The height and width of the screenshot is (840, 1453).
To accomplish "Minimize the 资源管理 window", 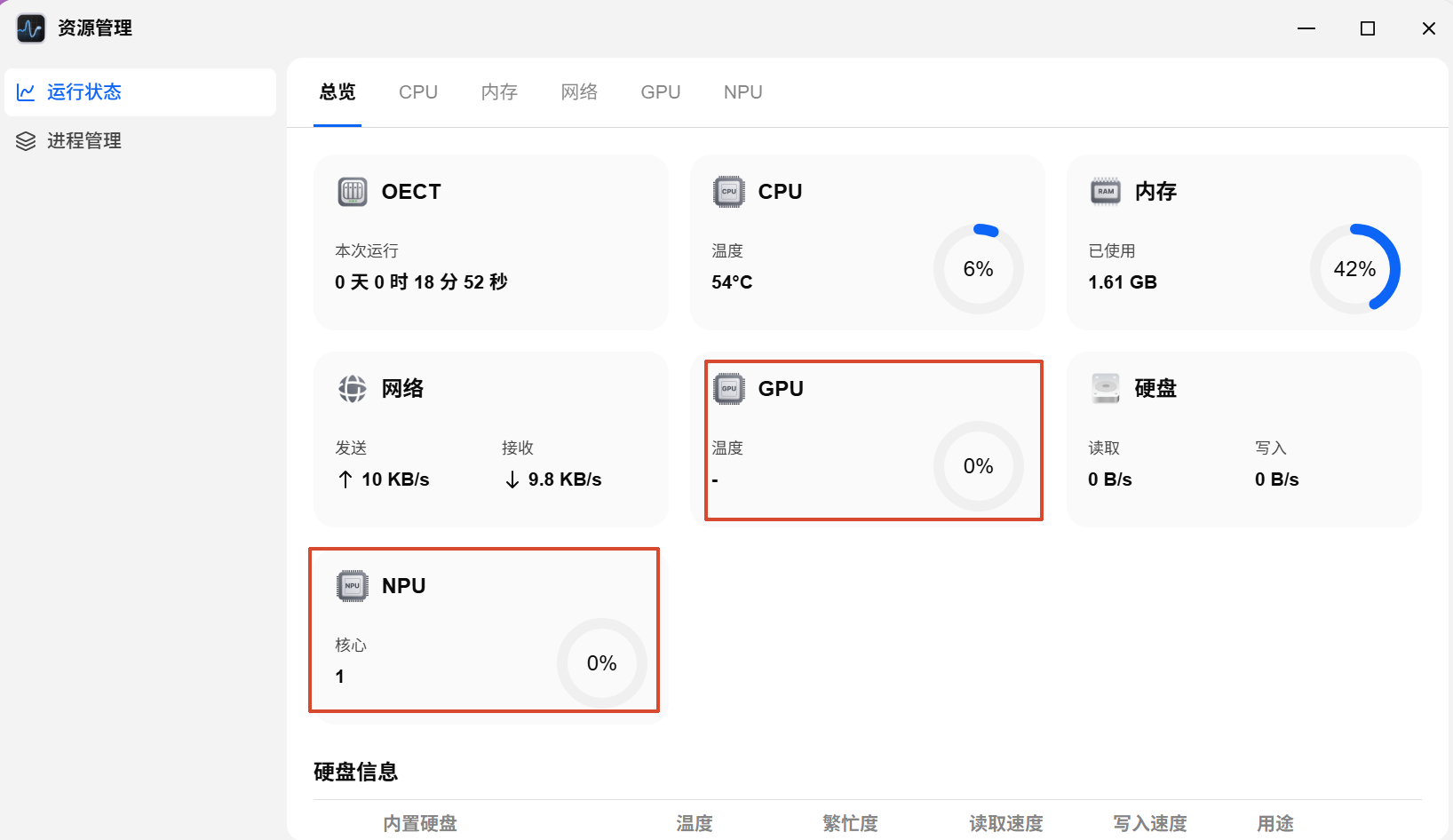I will tap(1306, 28).
